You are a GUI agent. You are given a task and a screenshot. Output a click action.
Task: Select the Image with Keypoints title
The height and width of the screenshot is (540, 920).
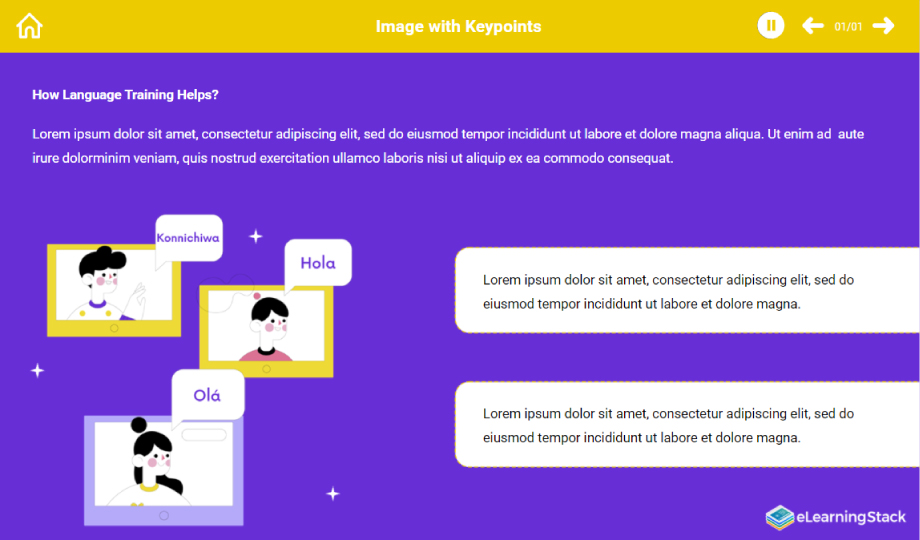pos(458,26)
